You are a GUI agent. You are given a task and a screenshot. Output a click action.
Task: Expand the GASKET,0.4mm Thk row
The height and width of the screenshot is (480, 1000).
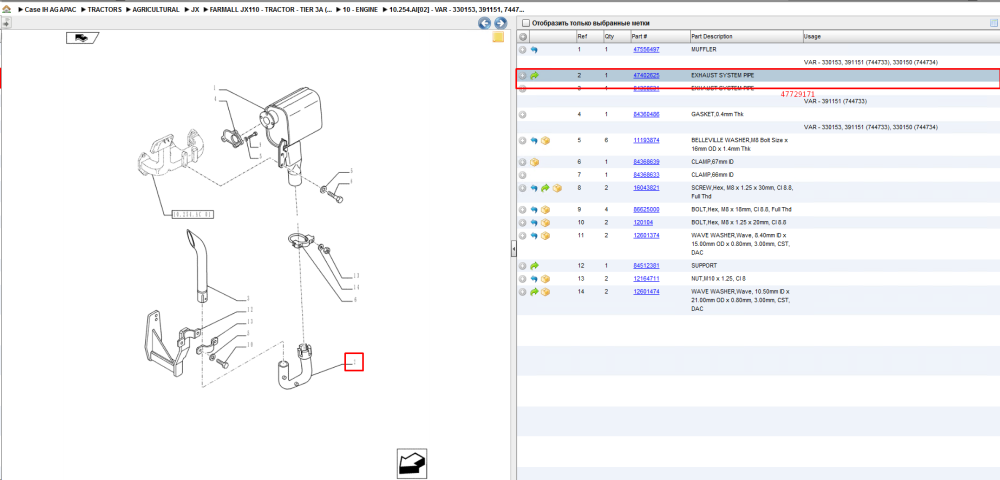(x=522, y=115)
